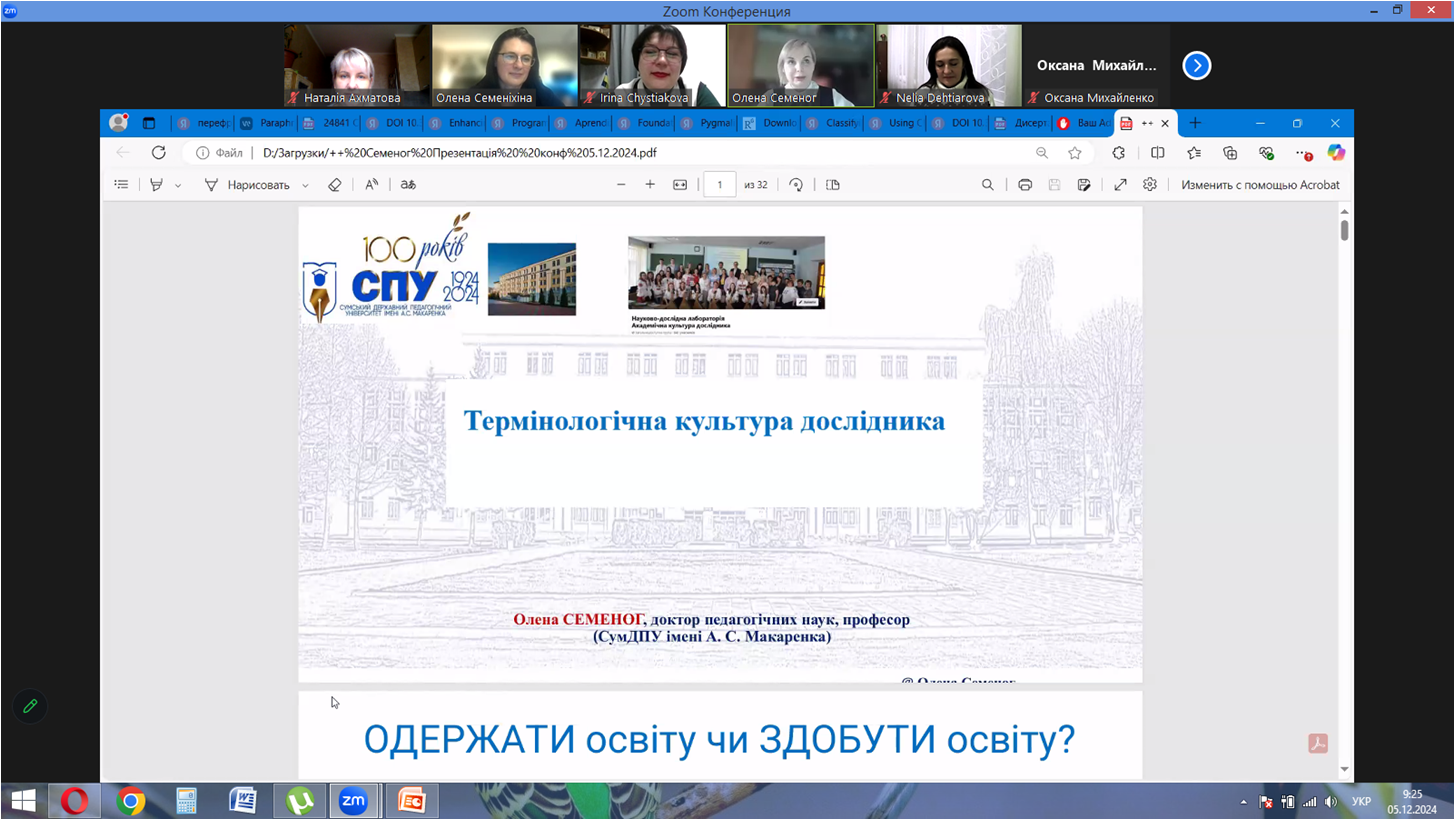Open Browser essentials heart icon

point(1266,153)
